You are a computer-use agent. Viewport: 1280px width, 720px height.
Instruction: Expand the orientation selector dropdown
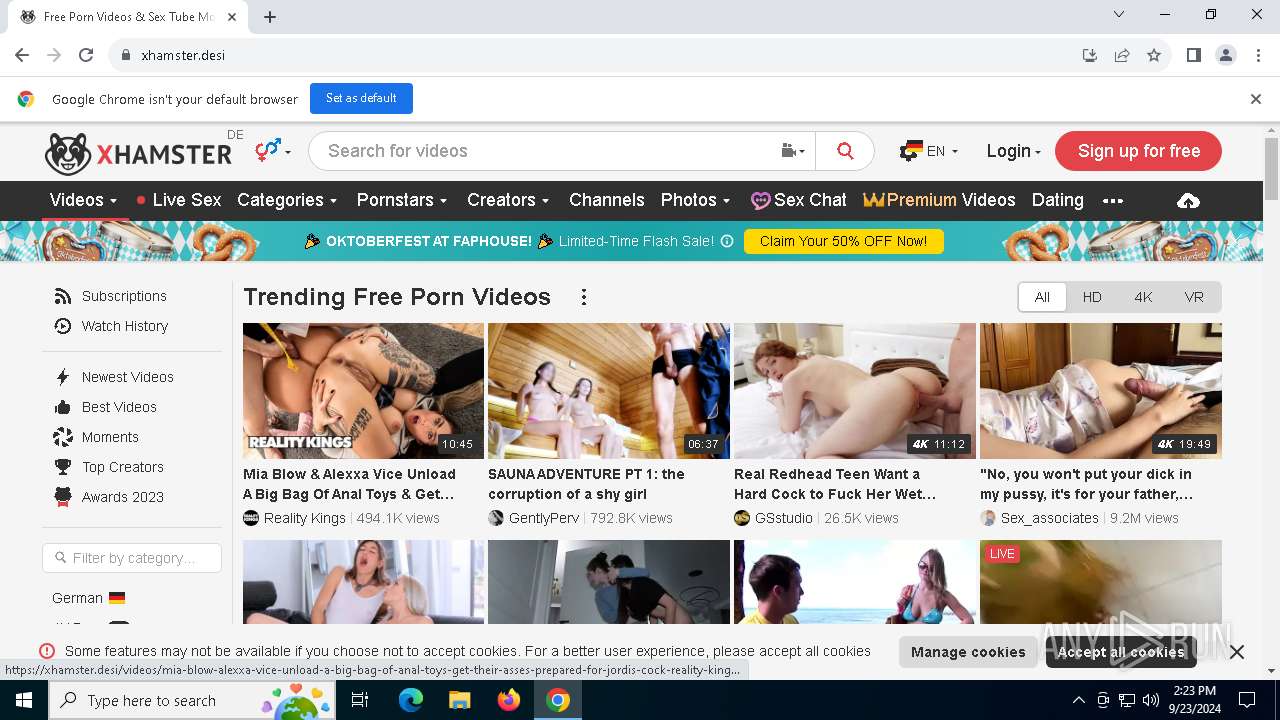pyautogui.click(x=272, y=151)
